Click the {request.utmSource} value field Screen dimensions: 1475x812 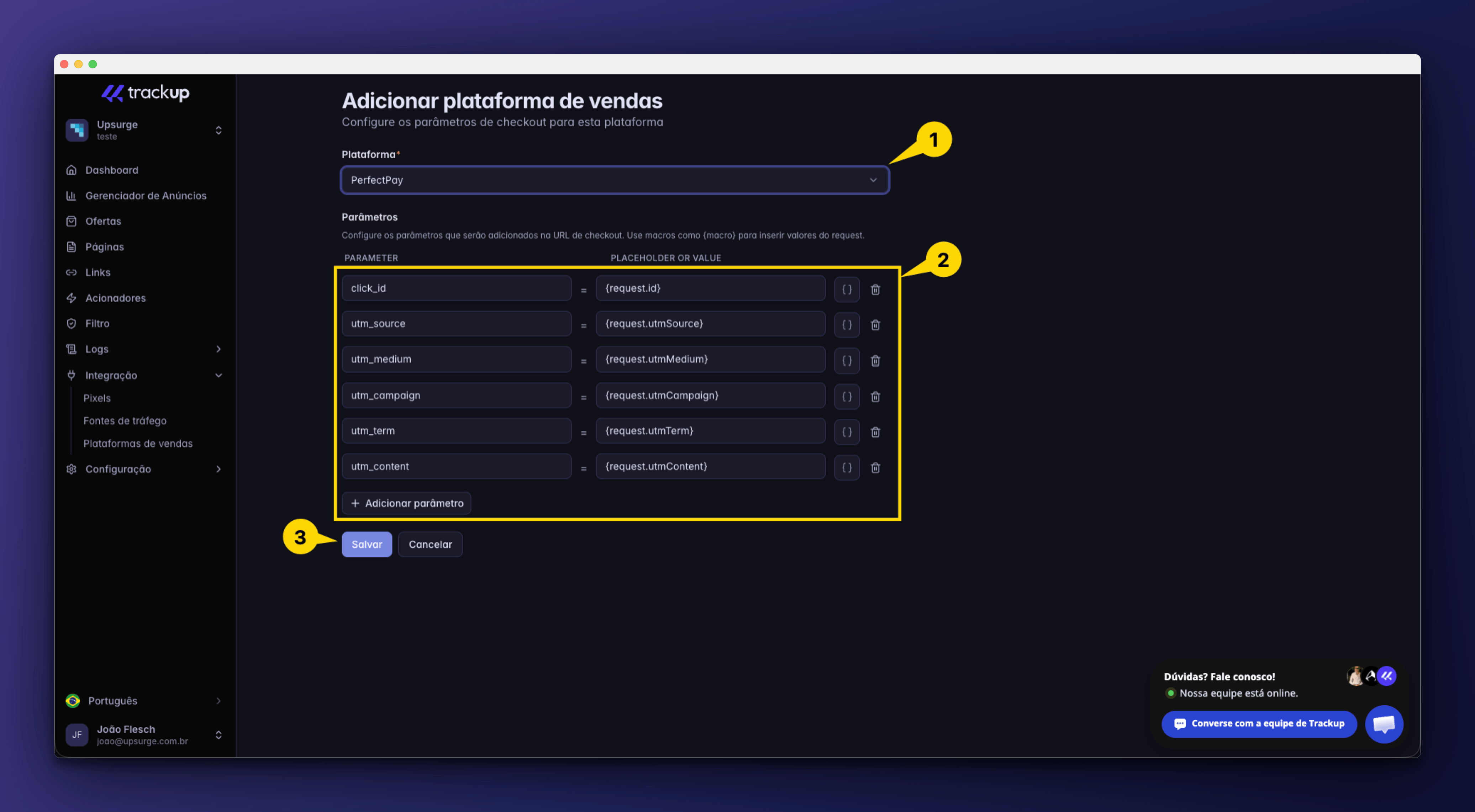pos(710,324)
